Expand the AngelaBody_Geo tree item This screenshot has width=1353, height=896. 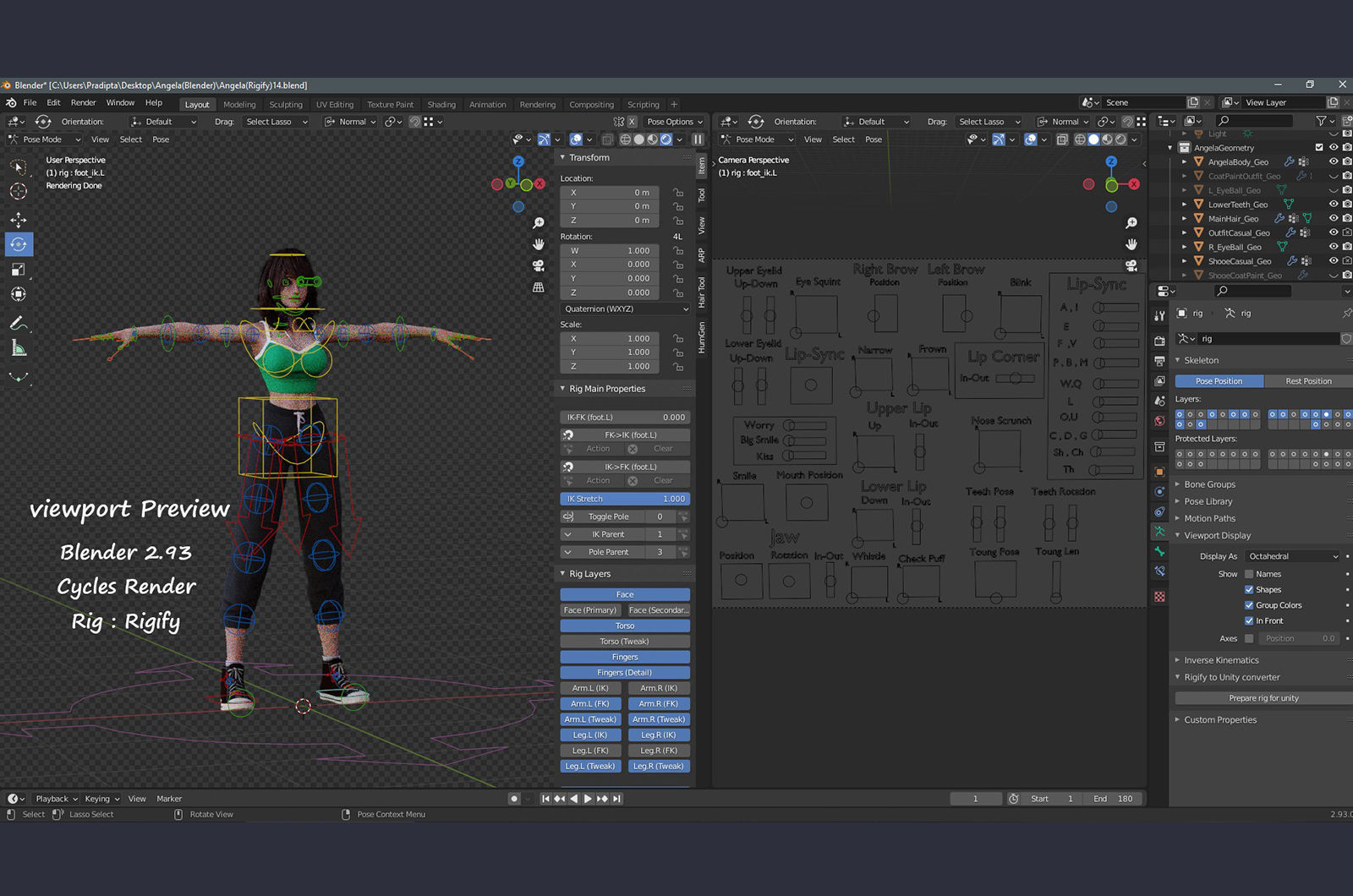(1185, 161)
